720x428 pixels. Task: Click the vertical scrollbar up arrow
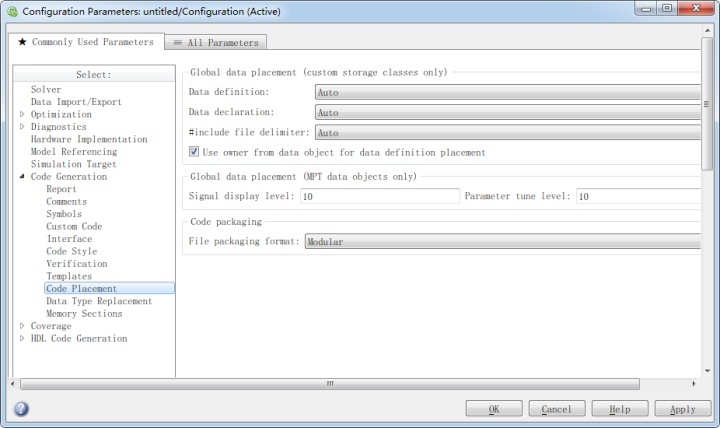[707, 30]
